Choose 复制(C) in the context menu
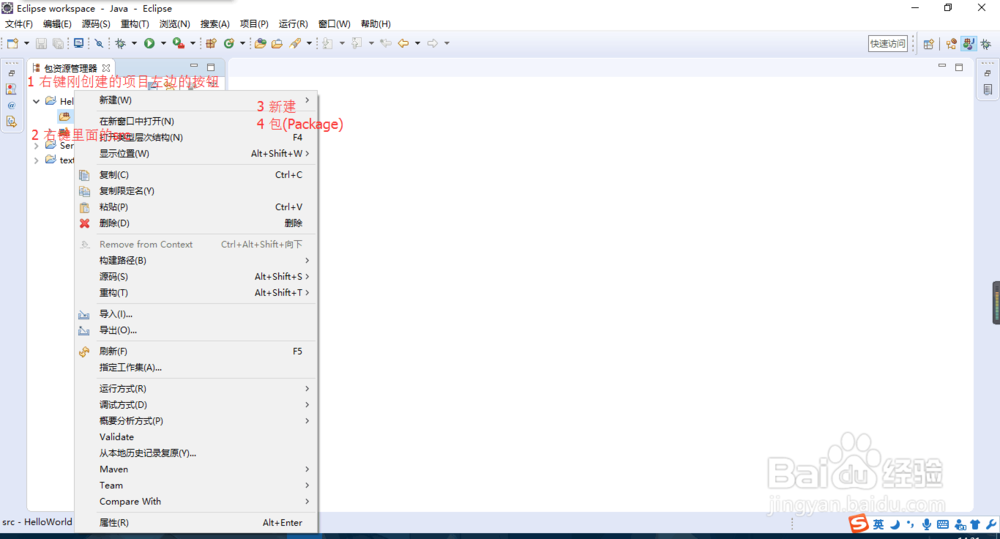Viewport: 1000px width, 539px height. 196,175
